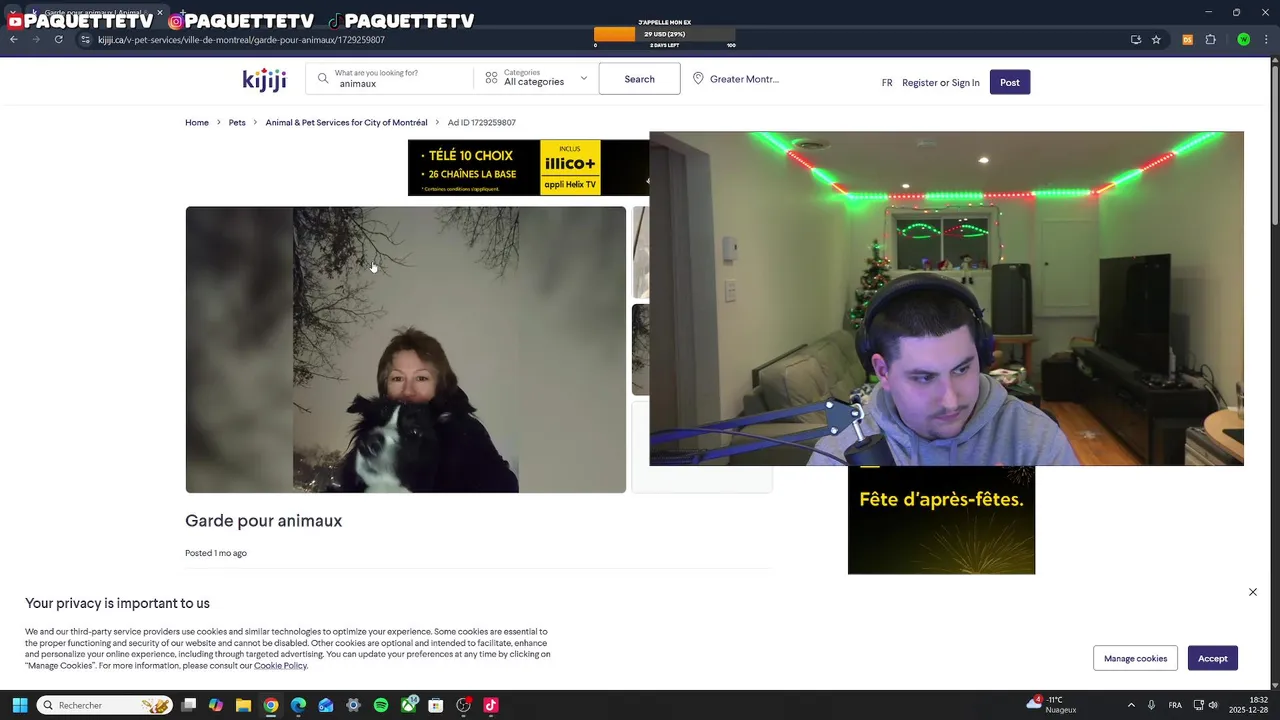The image size is (1280, 720).
Task: Click Manage cookies button
Action: pyautogui.click(x=1135, y=658)
